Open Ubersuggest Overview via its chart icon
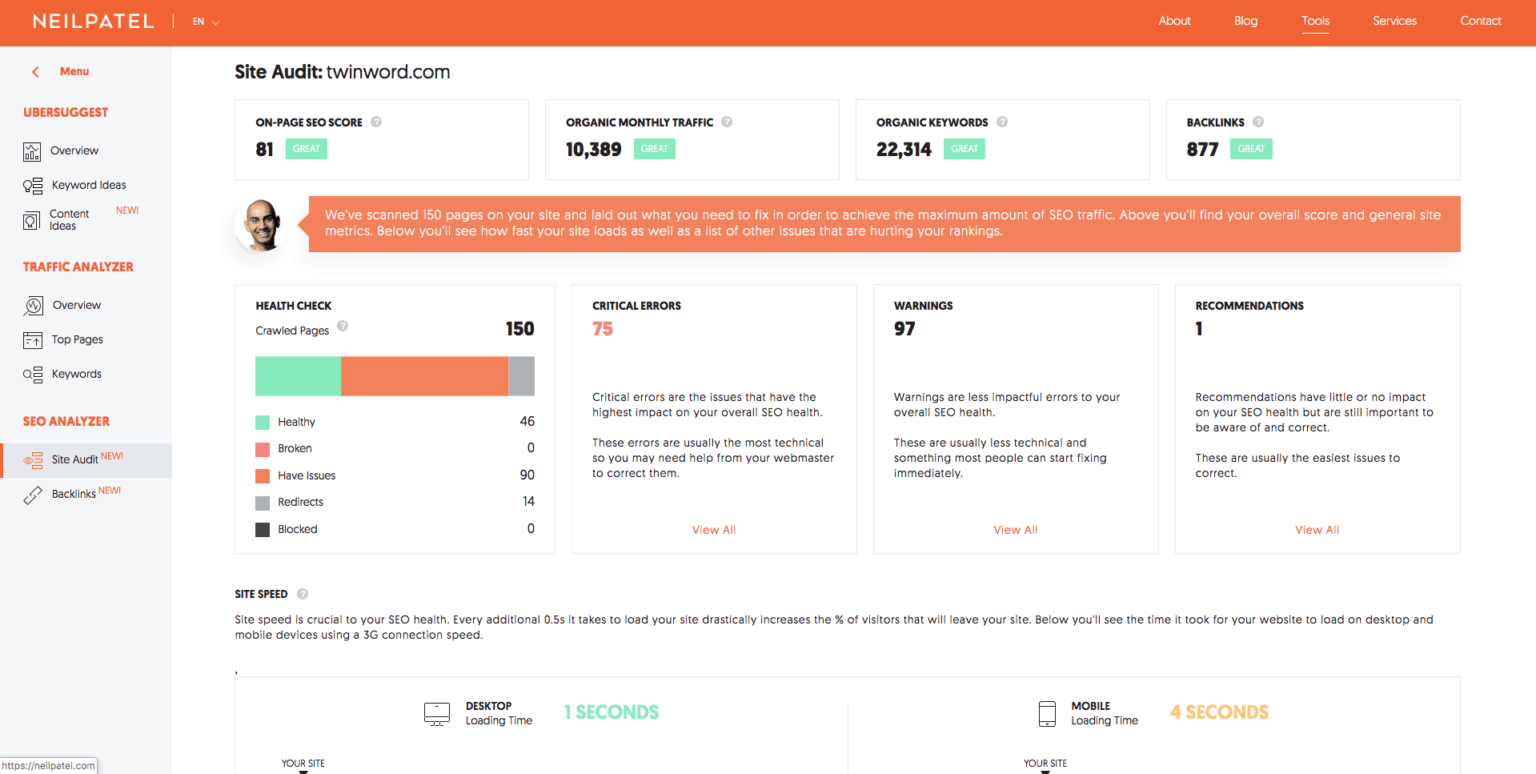The width and height of the screenshot is (1536, 774). coord(33,151)
